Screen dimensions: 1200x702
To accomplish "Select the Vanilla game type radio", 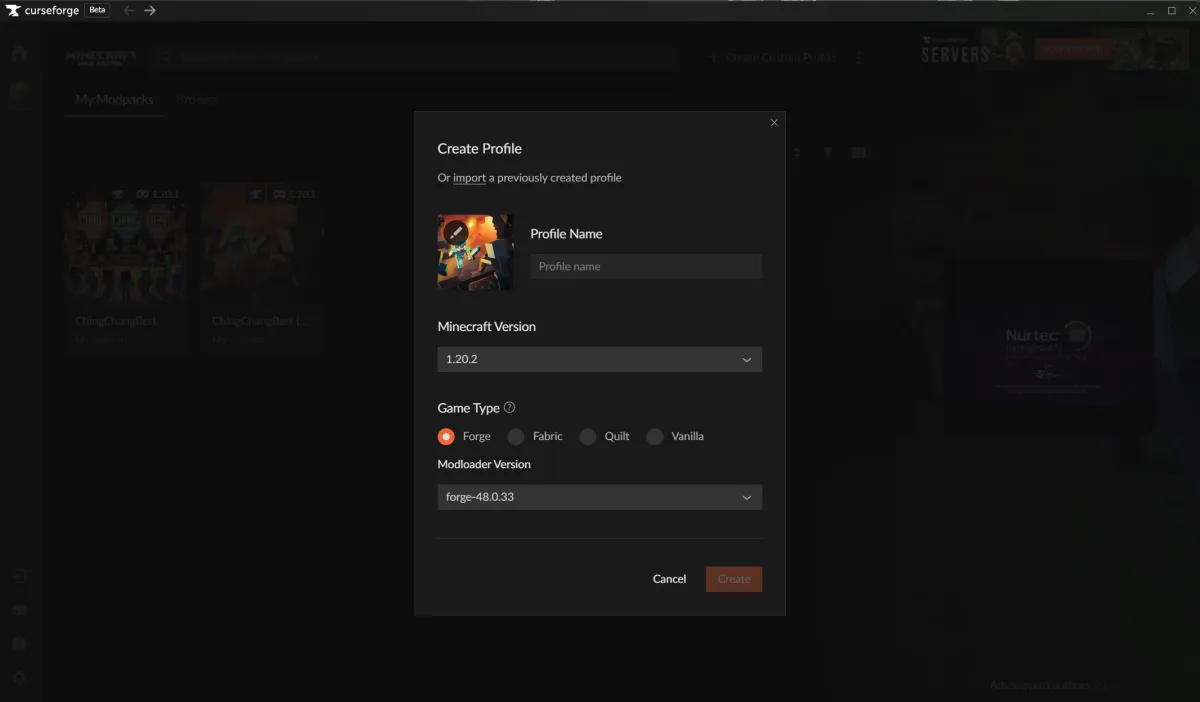I will [655, 437].
